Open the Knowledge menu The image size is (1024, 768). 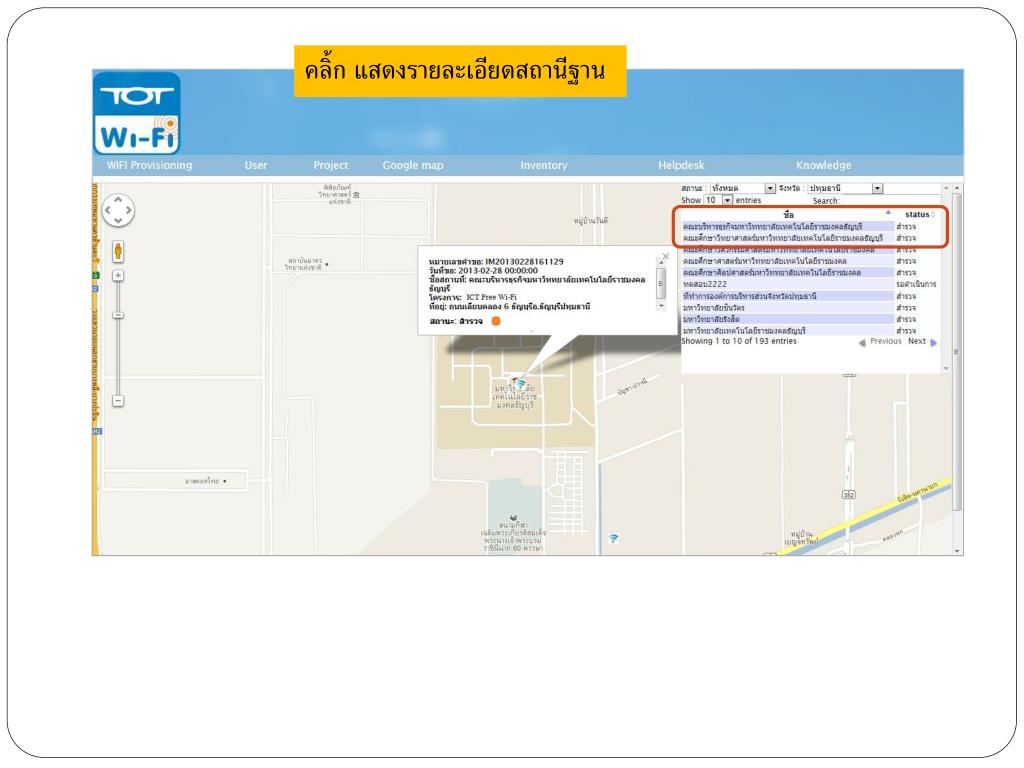824,165
